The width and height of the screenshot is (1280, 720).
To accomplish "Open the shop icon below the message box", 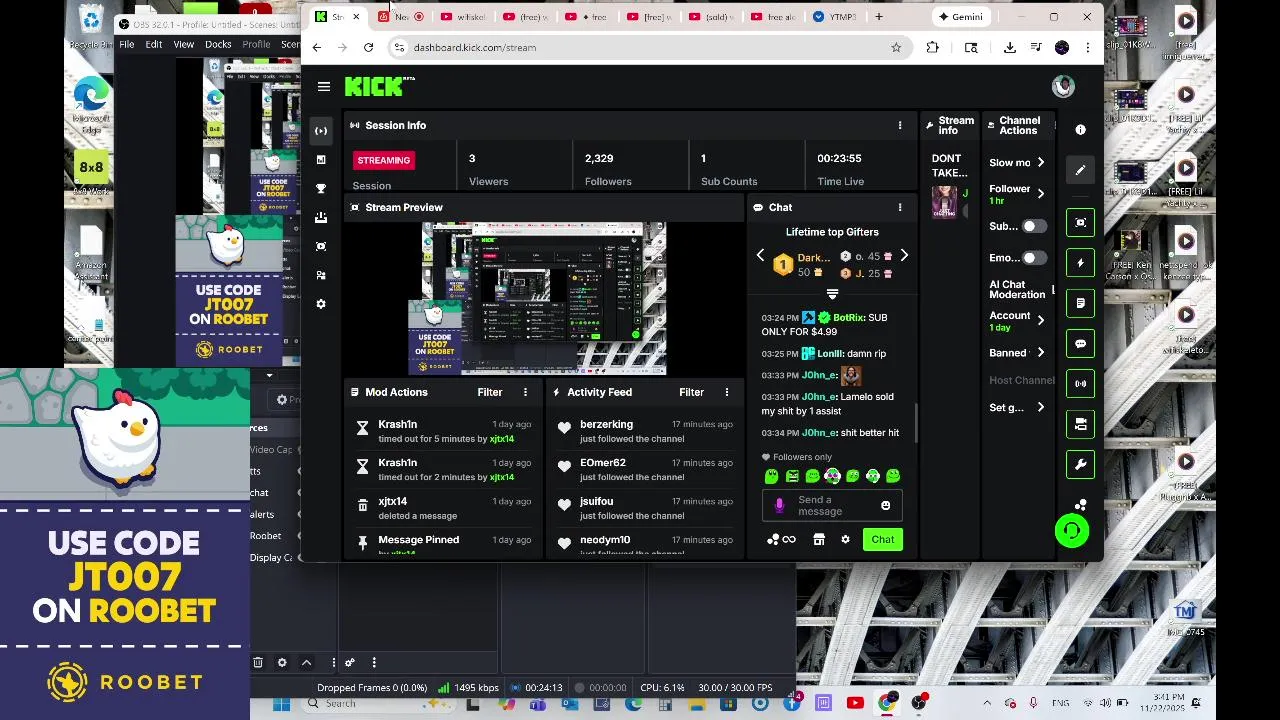I will pos(818,540).
